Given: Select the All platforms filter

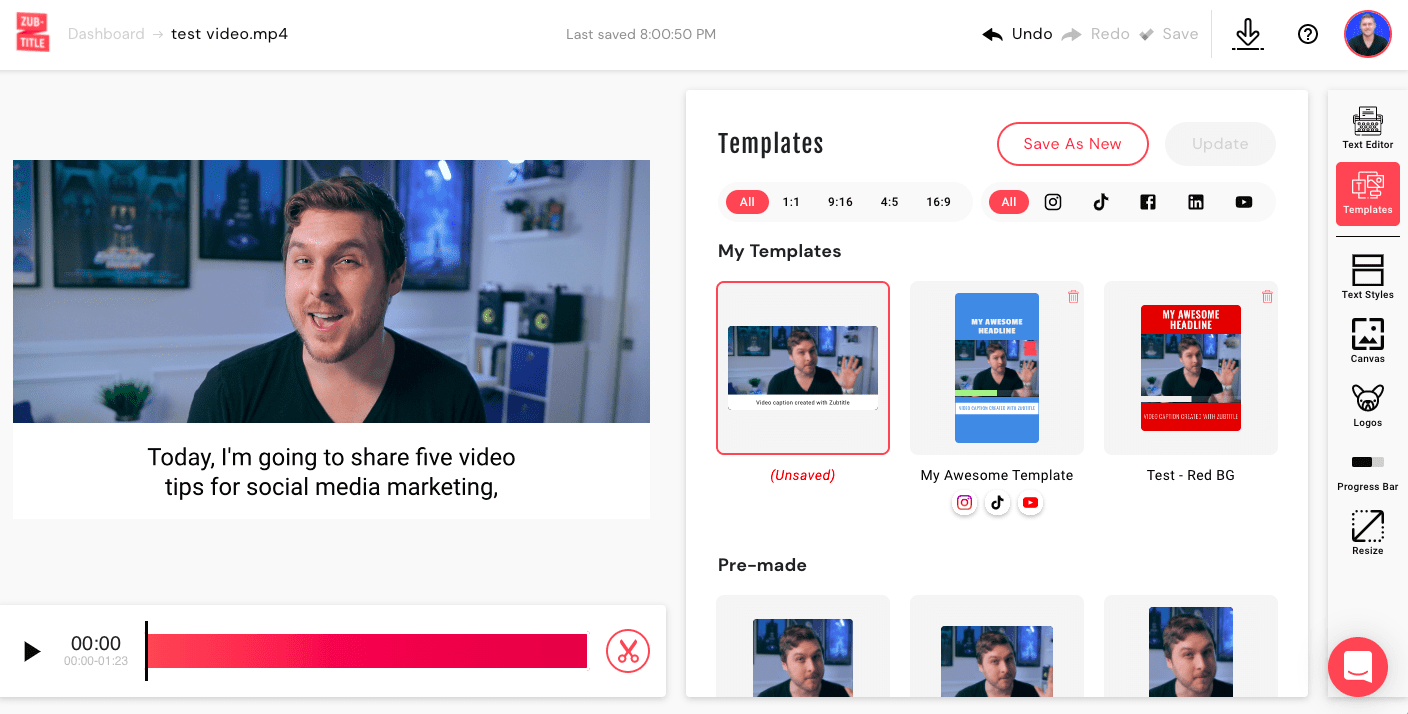Looking at the screenshot, I should tap(1009, 202).
